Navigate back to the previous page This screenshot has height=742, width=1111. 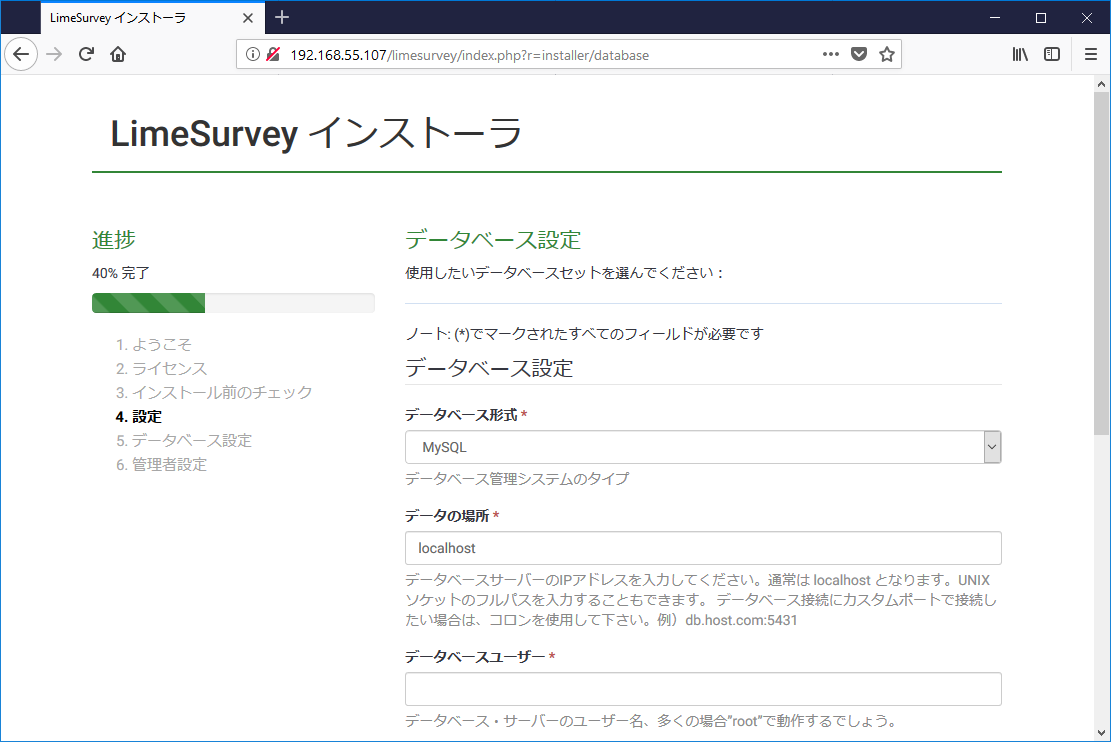point(21,54)
